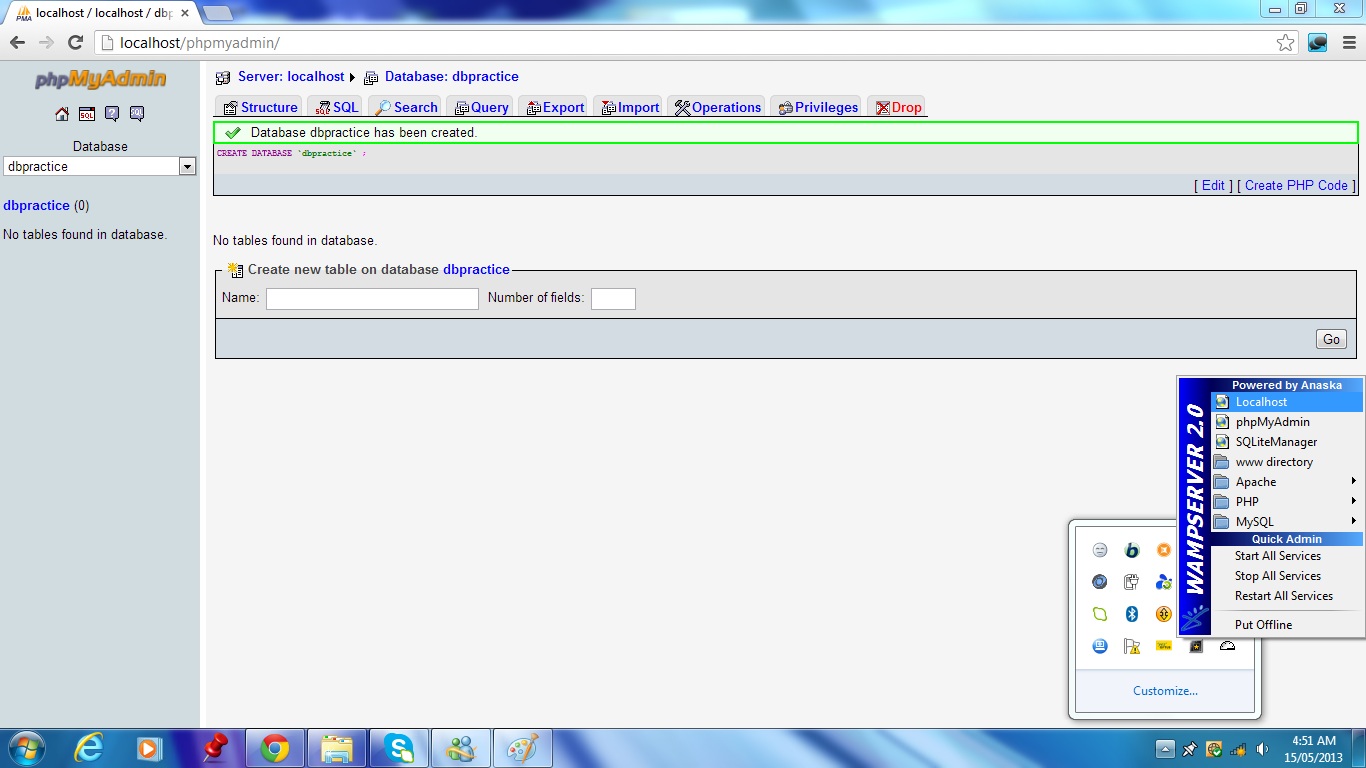Choose phpMyAdmin in WampServer menu

(1287, 422)
